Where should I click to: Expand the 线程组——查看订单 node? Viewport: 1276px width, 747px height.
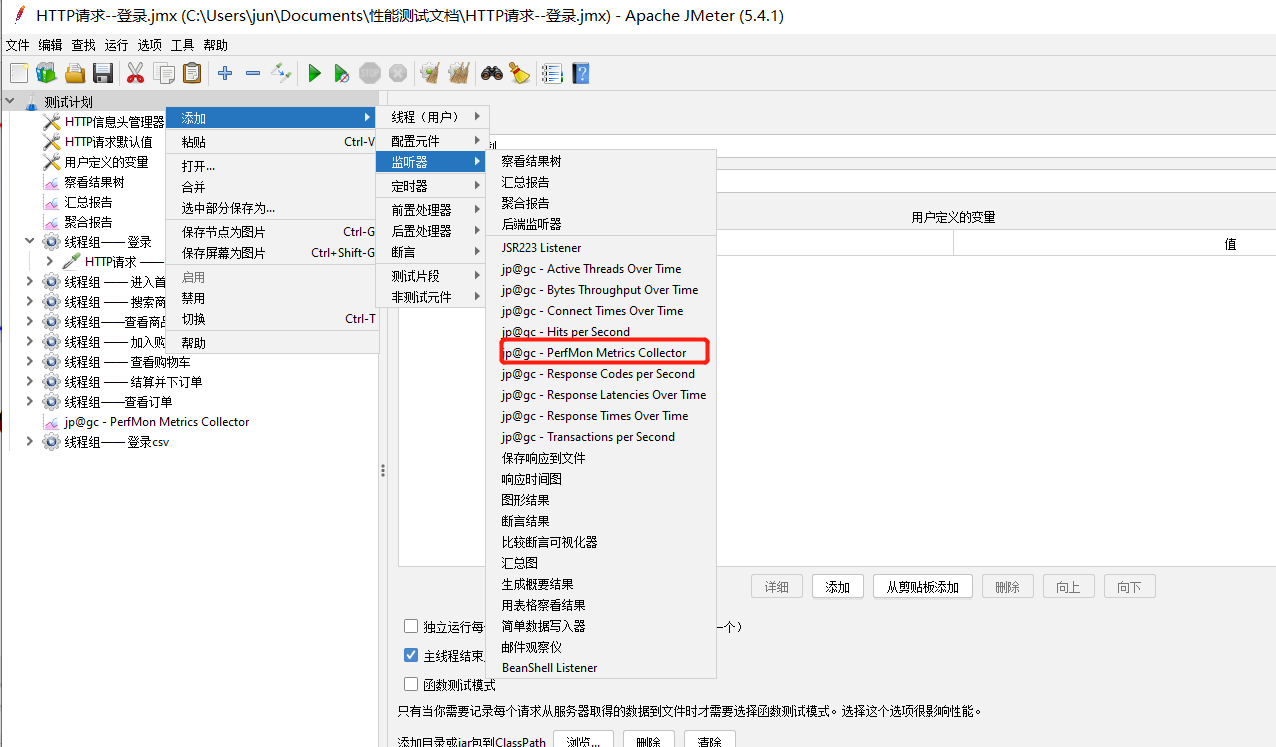tap(30, 402)
